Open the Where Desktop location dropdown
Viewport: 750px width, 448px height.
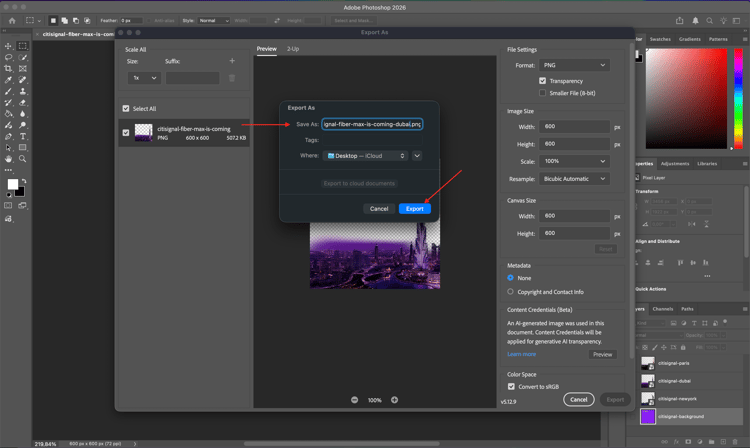click(x=366, y=156)
